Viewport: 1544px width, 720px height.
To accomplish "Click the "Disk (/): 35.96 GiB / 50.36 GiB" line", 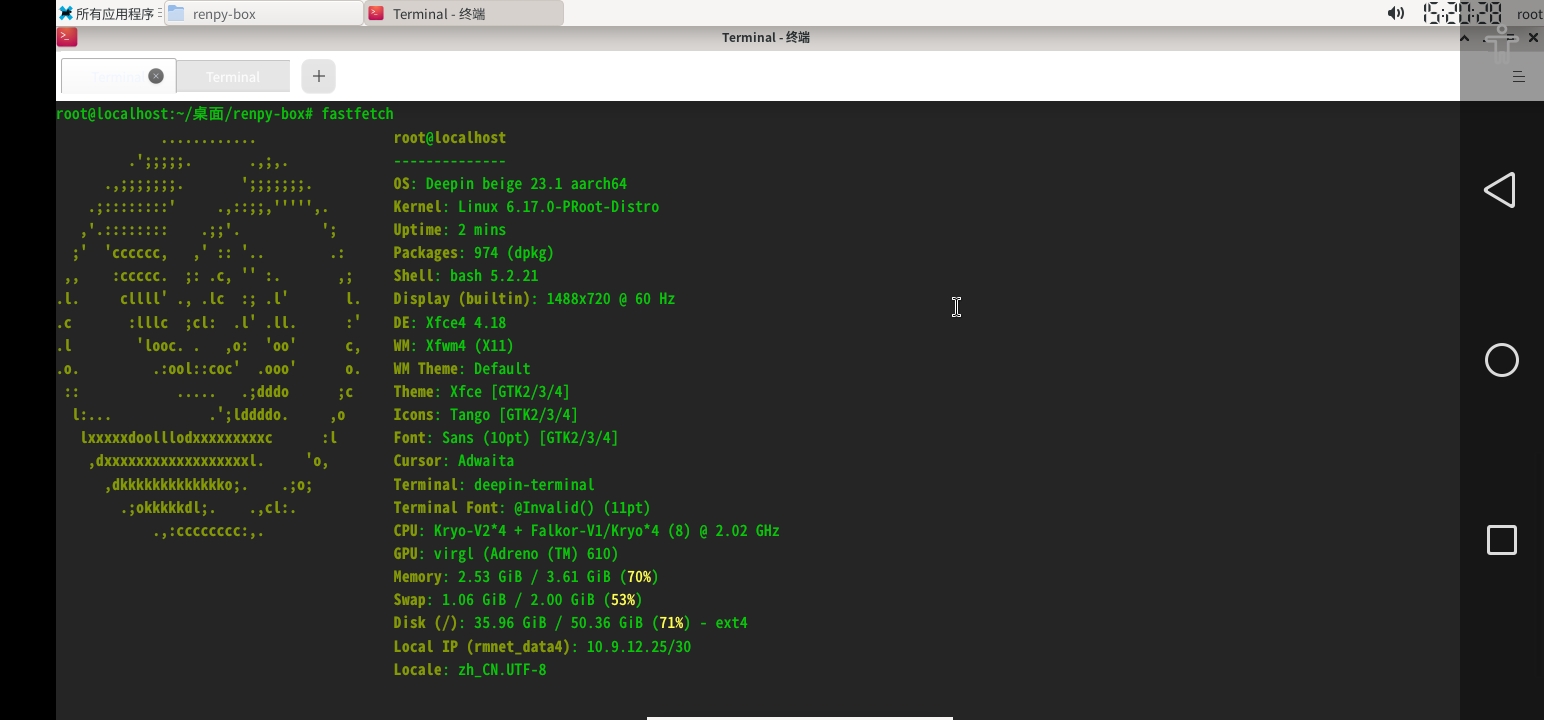I will coord(571,623).
